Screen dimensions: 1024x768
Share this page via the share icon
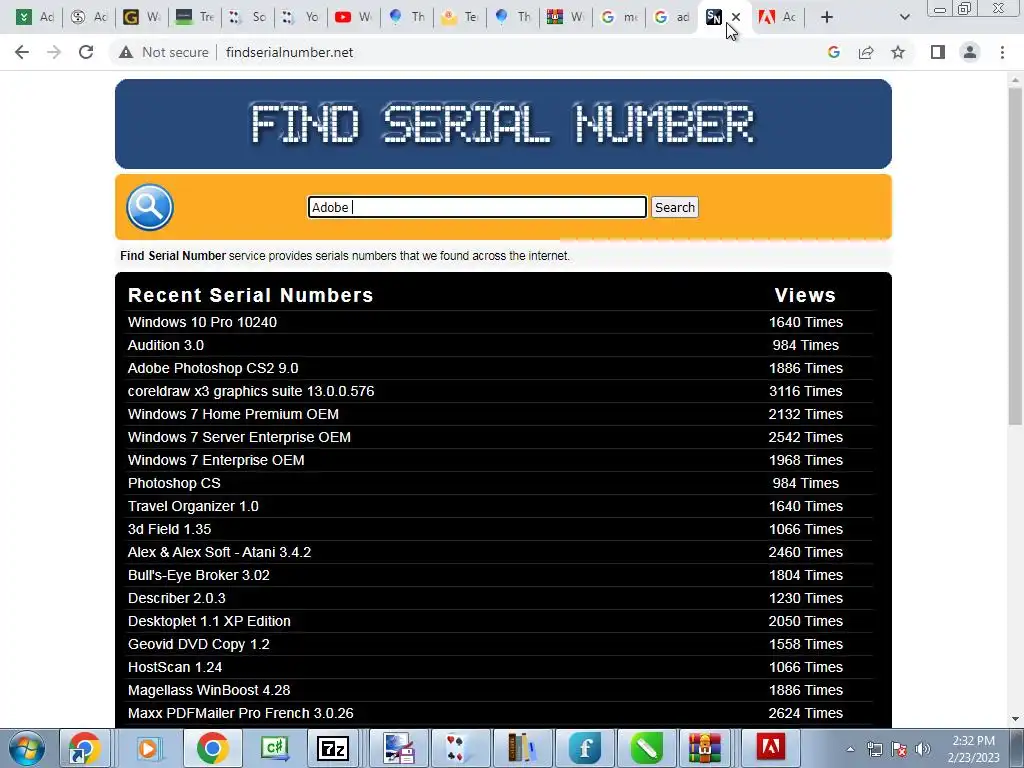point(866,52)
